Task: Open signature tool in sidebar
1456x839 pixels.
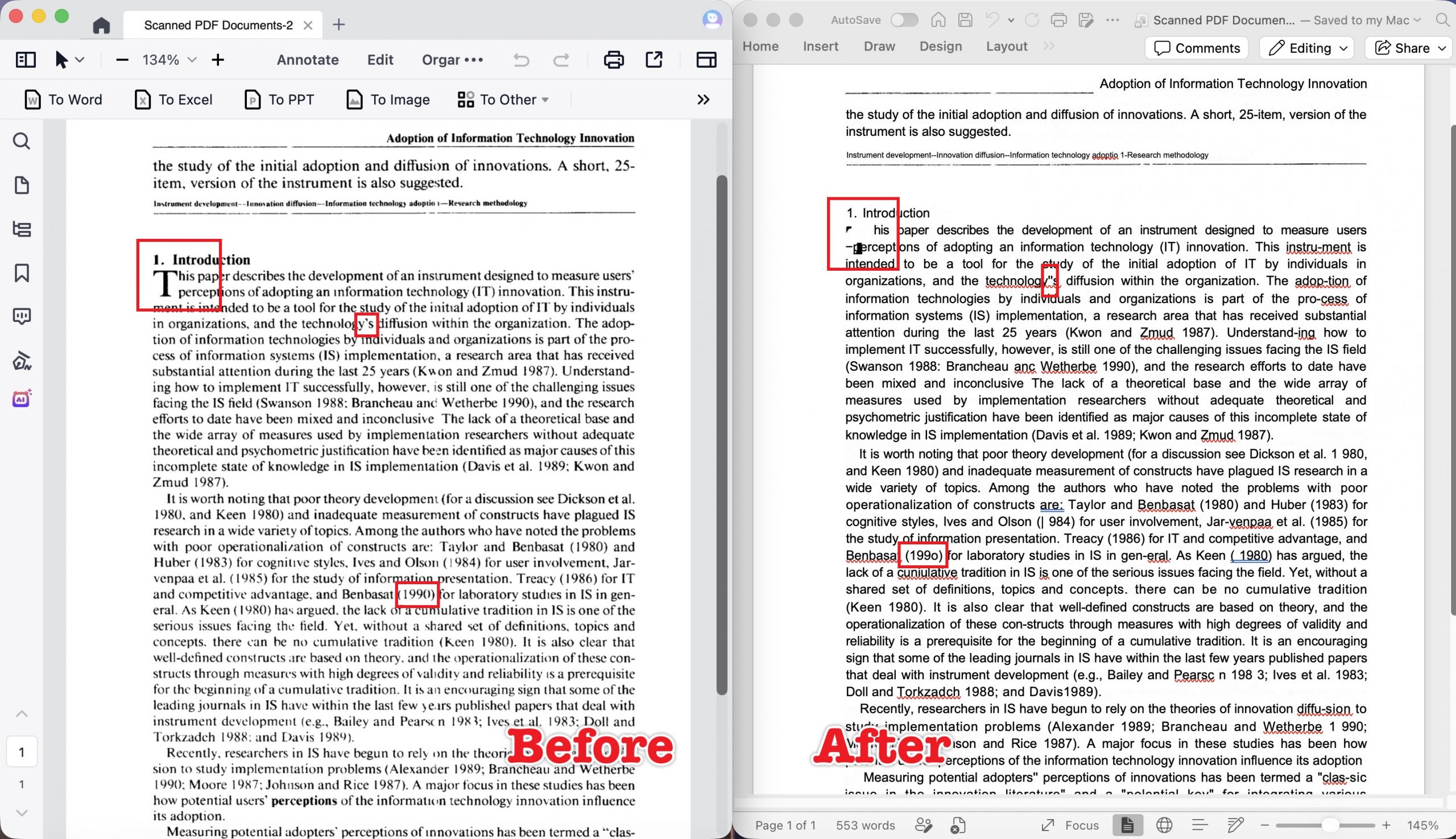Action: (x=22, y=361)
